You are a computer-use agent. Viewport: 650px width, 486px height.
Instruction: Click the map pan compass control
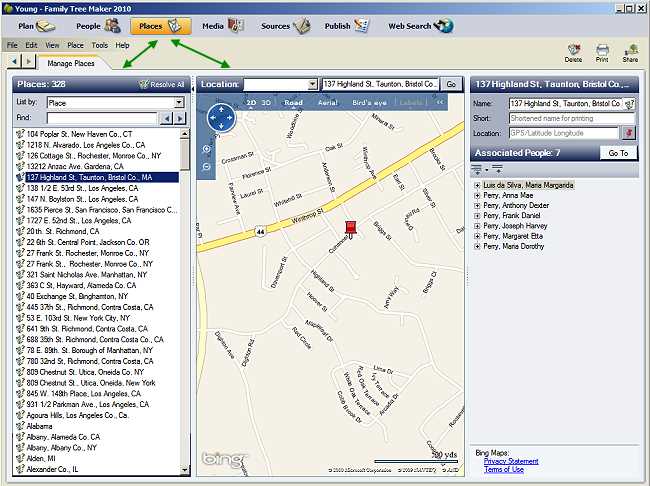tap(221, 118)
